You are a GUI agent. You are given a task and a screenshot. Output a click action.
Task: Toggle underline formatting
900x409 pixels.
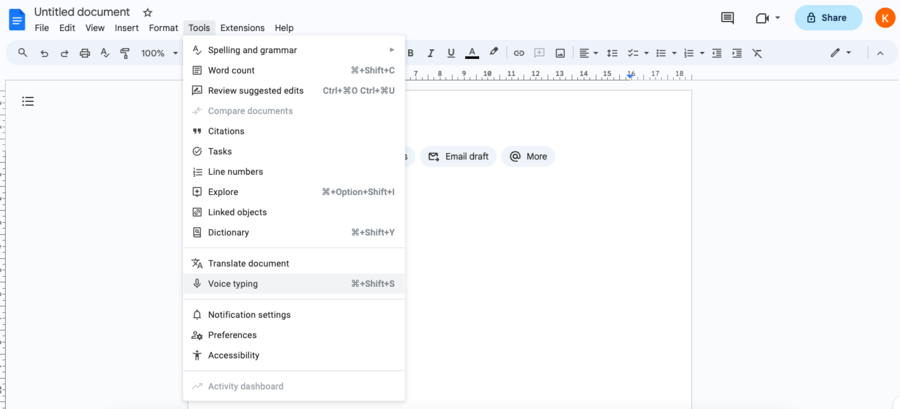[x=451, y=53]
